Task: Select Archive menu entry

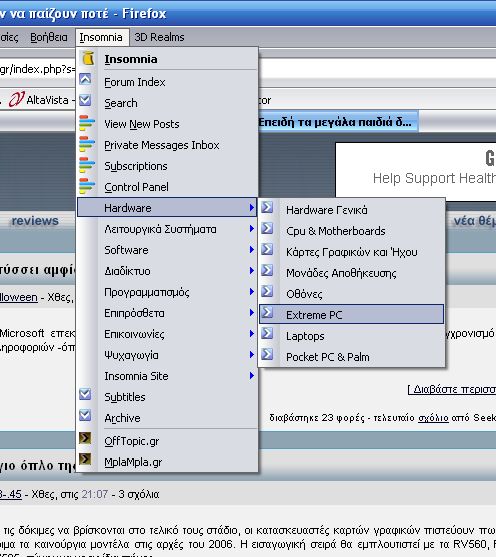Action: (167, 418)
